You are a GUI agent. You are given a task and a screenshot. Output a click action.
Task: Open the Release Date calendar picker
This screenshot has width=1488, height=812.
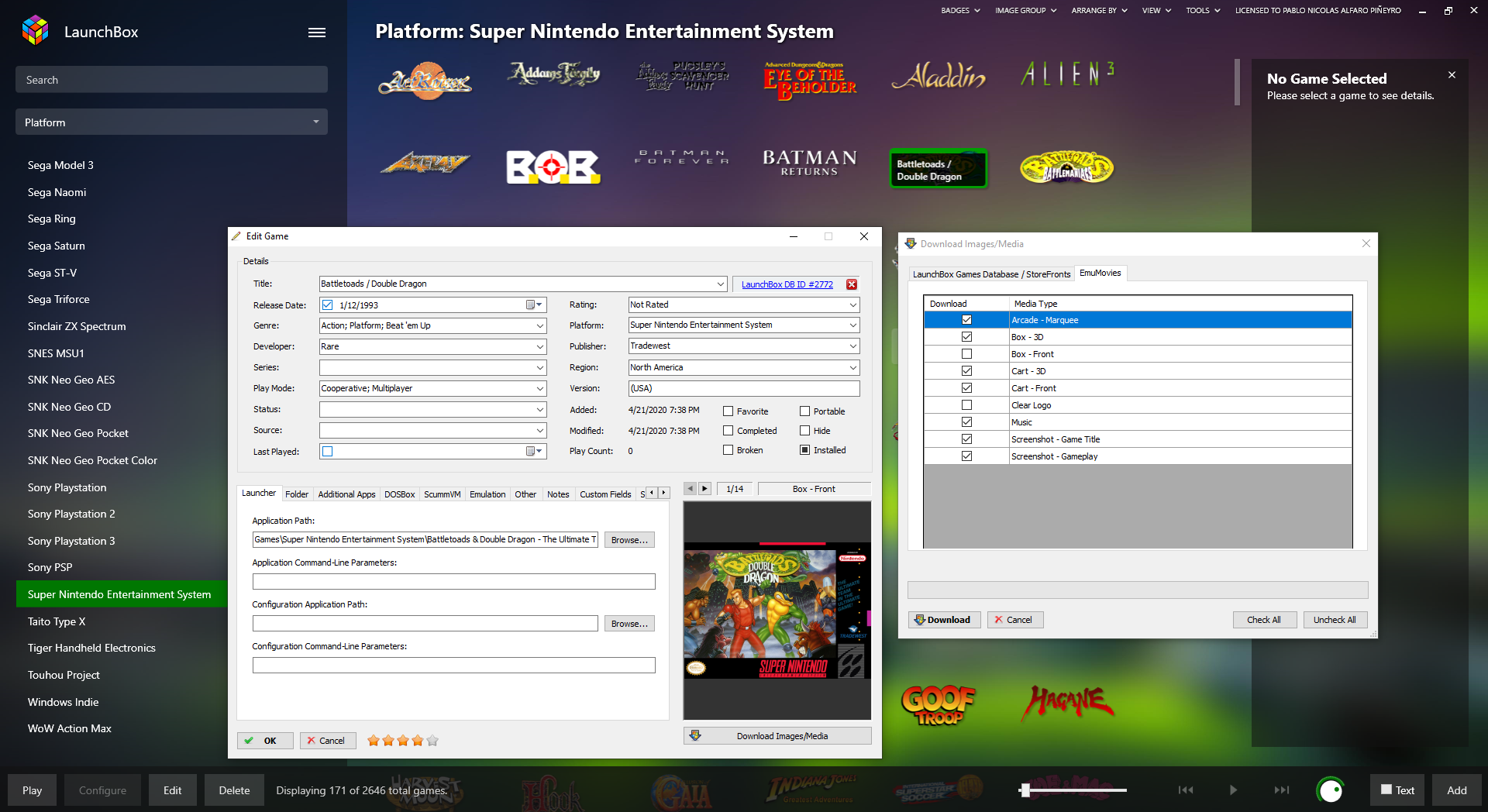(x=535, y=305)
